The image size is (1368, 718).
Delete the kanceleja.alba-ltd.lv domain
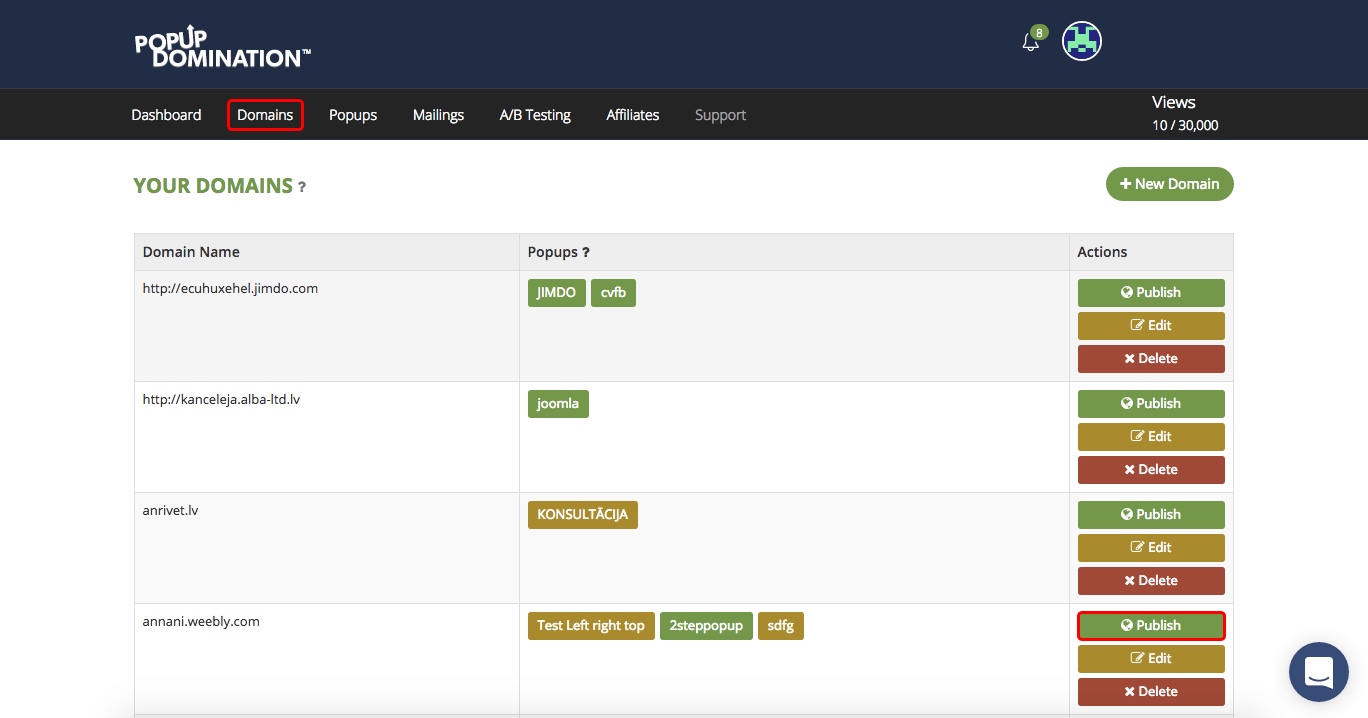tap(1151, 469)
